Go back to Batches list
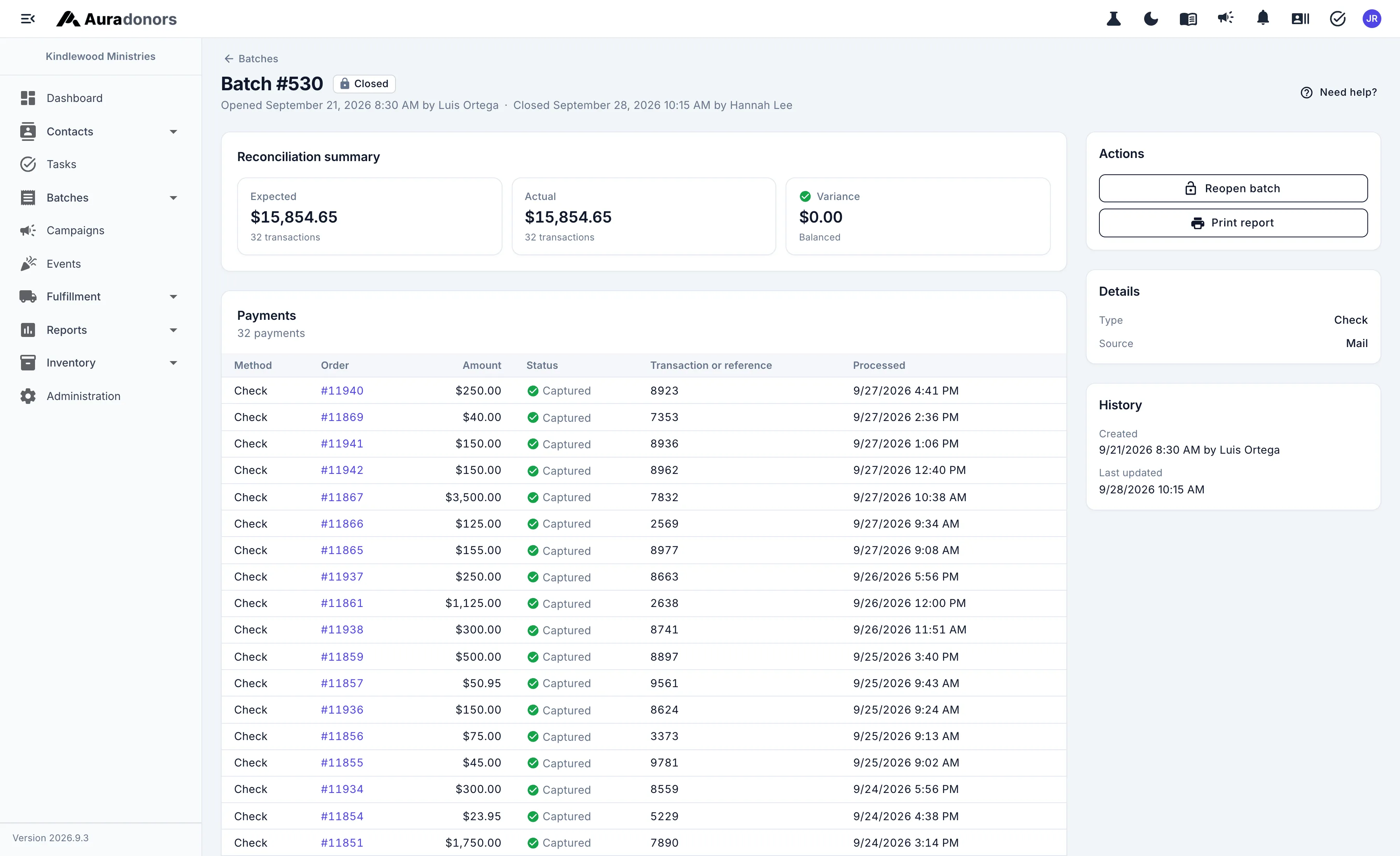The width and height of the screenshot is (1400, 856). tap(250, 58)
